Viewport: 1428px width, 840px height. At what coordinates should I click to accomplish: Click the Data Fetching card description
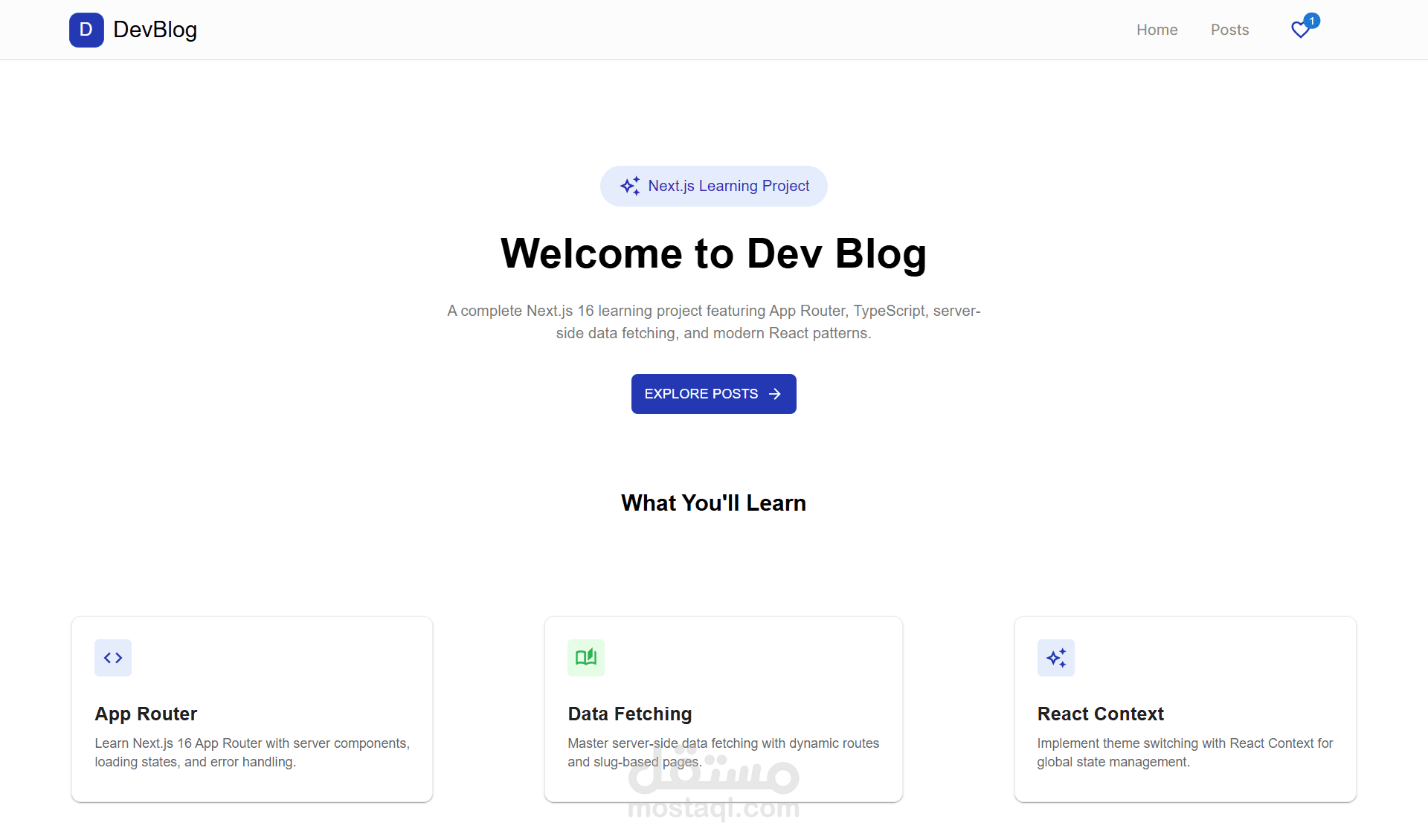723,752
